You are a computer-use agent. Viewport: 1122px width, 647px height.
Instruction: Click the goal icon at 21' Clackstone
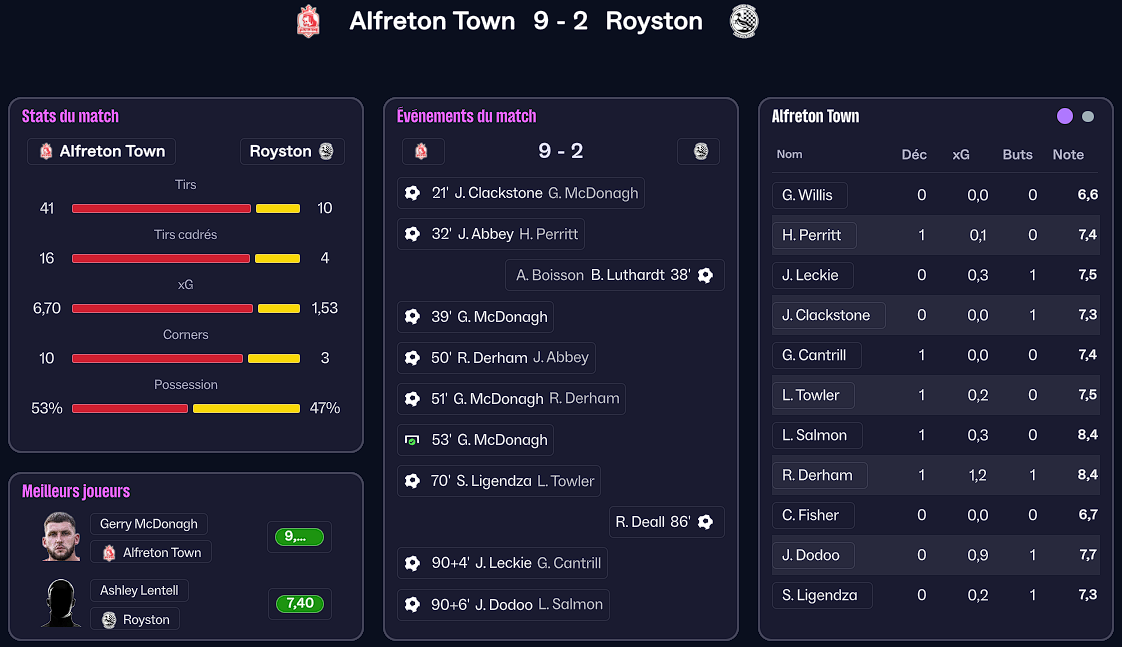412,193
